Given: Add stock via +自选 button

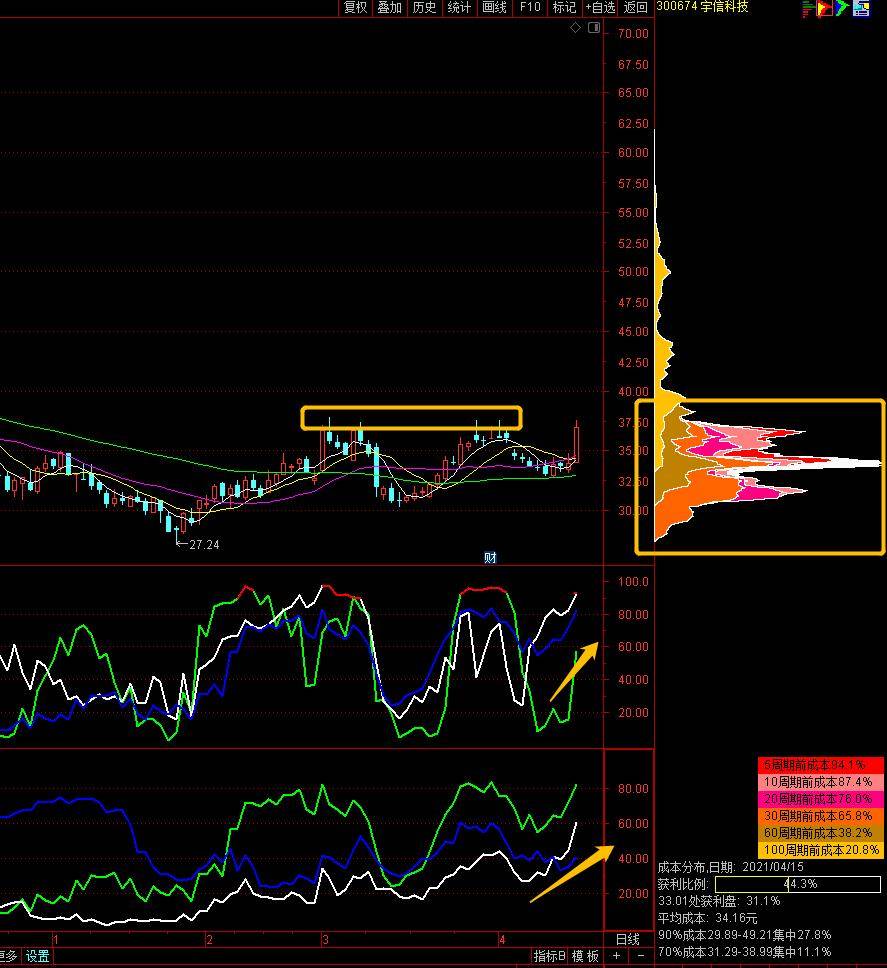Looking at the screenshot, I should click(600, 7).
